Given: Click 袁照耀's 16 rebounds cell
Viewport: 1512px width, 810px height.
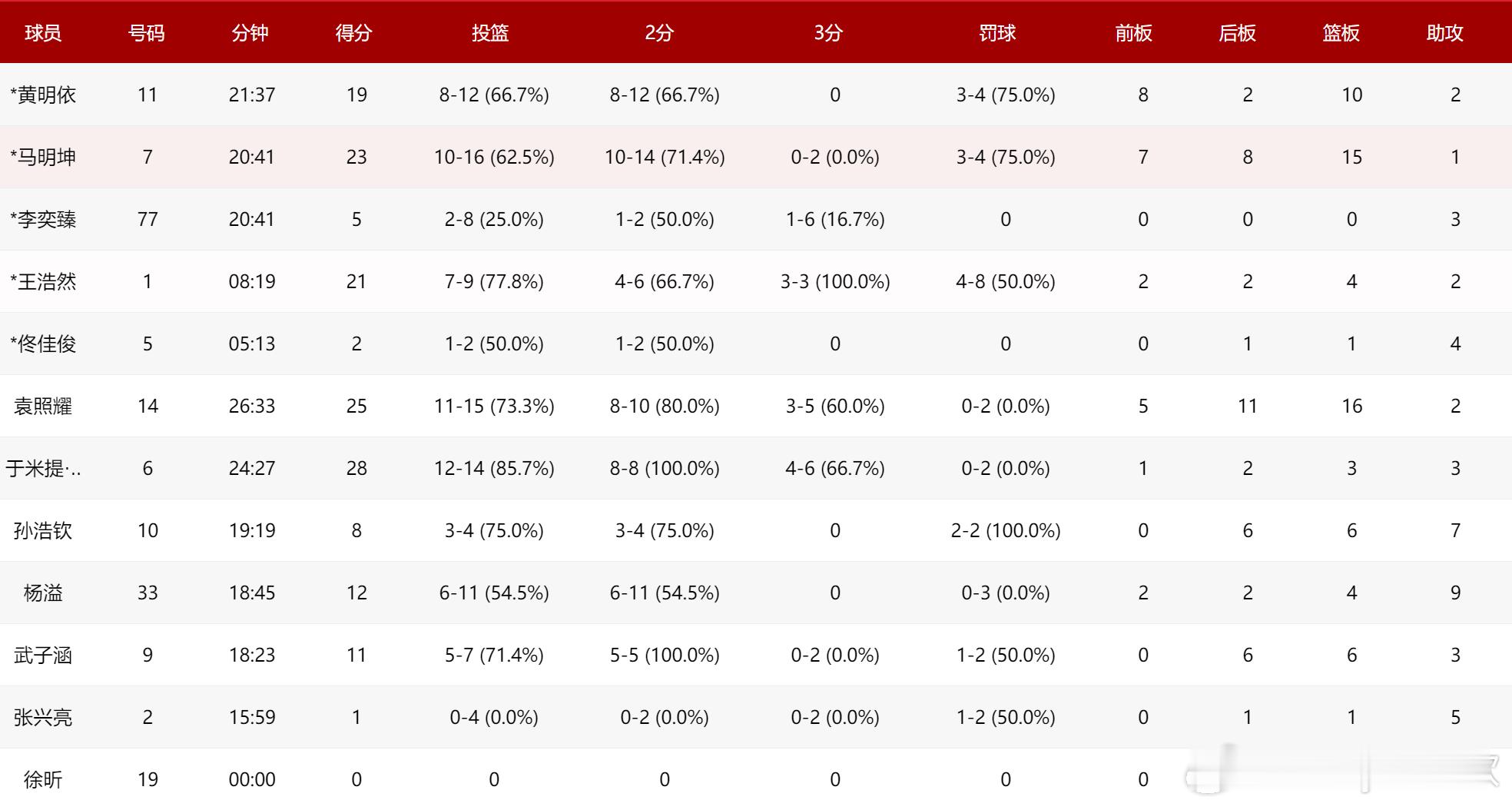Looking at the screenshot, I should pos(1351,407).
